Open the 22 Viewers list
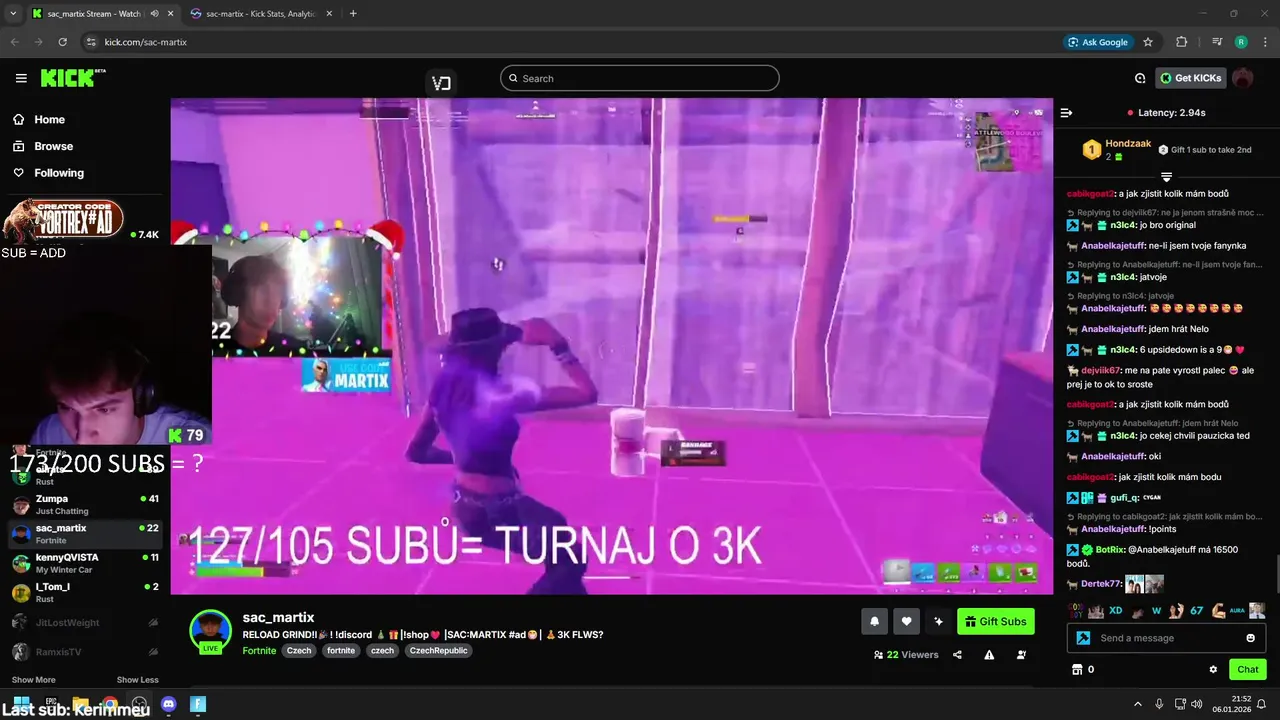 (906, 655)
